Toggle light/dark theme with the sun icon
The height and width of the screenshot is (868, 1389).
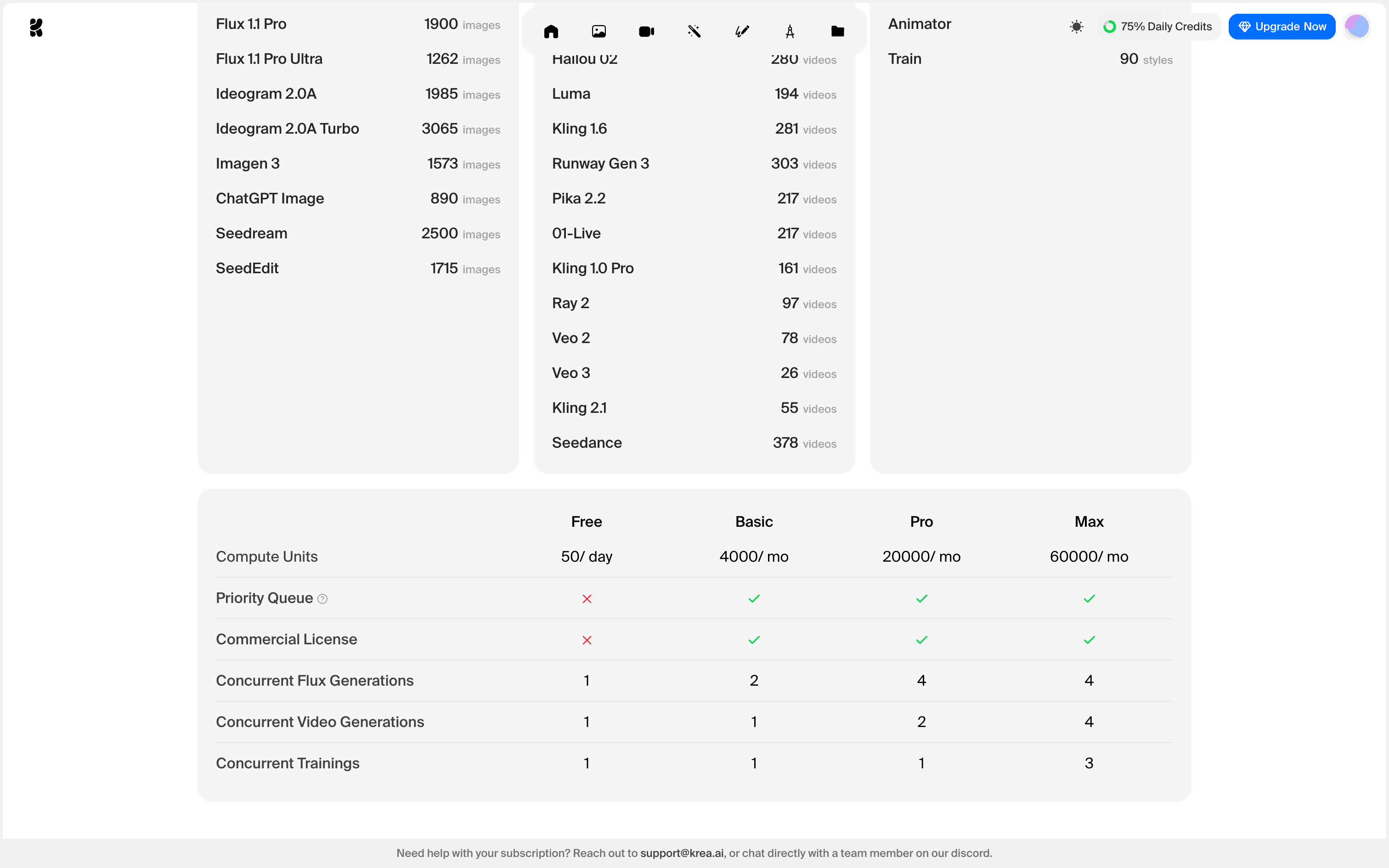tap(1076, 27)
